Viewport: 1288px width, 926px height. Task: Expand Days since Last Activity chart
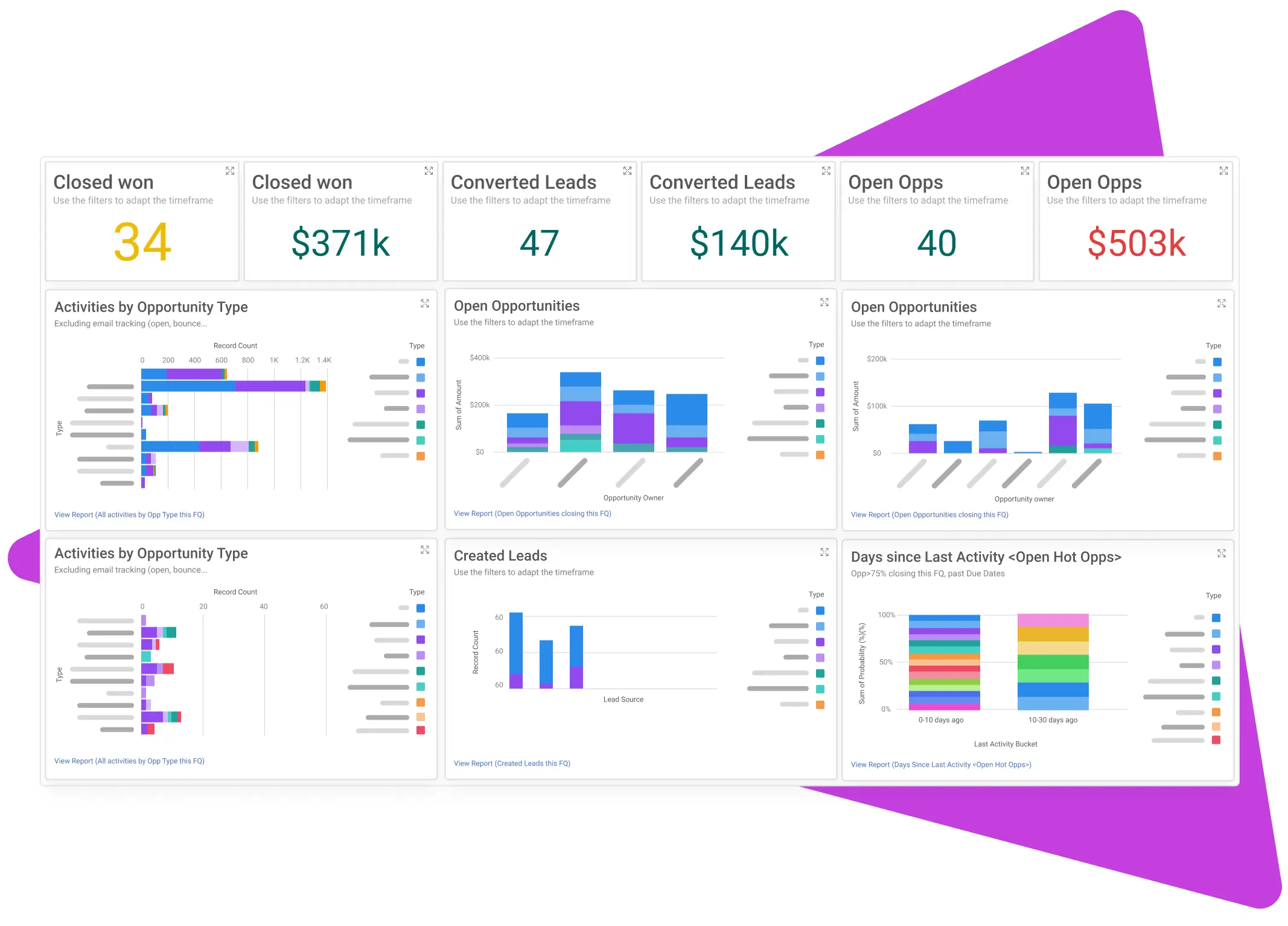click(1222, 554)
